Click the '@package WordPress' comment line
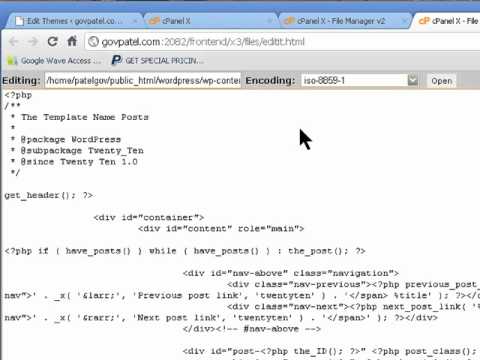 (65, 139)
